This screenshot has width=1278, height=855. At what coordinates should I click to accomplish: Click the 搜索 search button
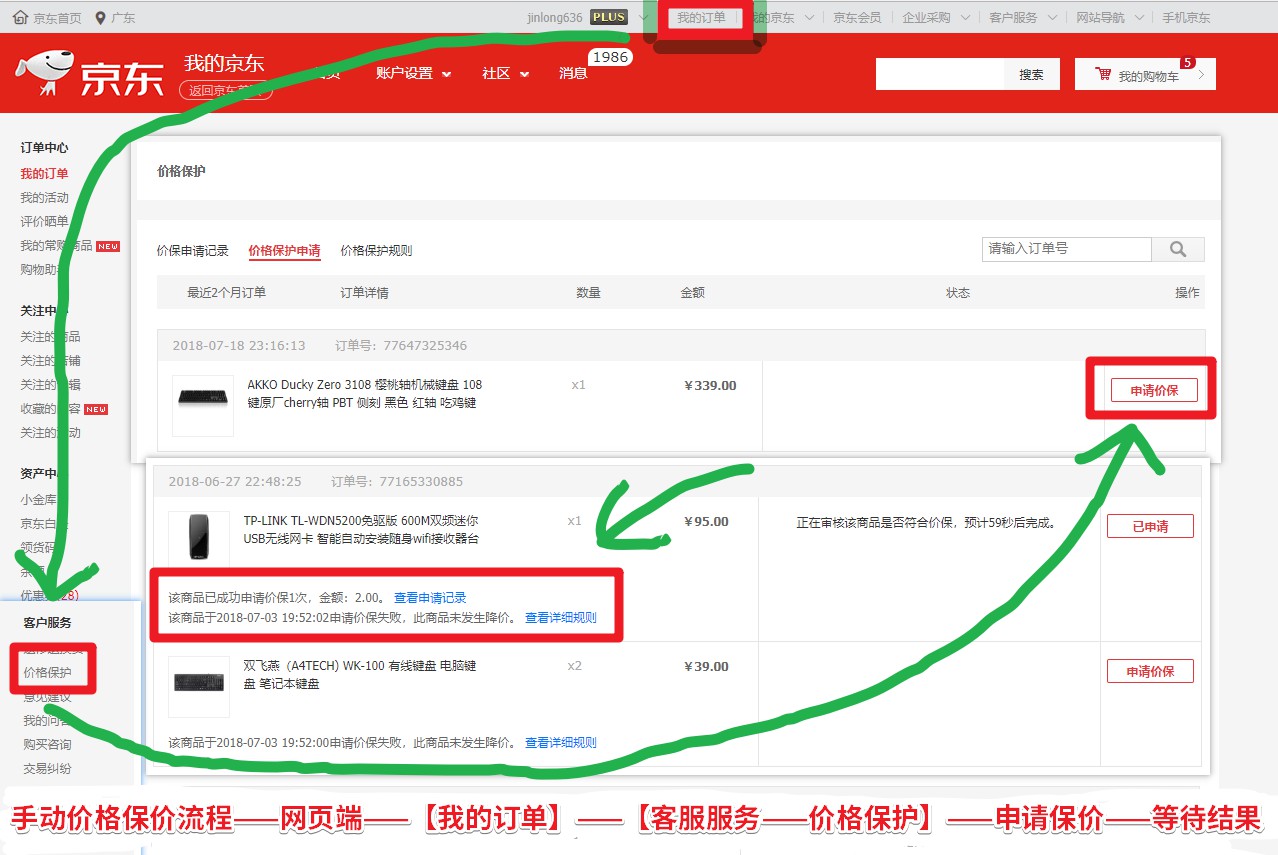1031,73
